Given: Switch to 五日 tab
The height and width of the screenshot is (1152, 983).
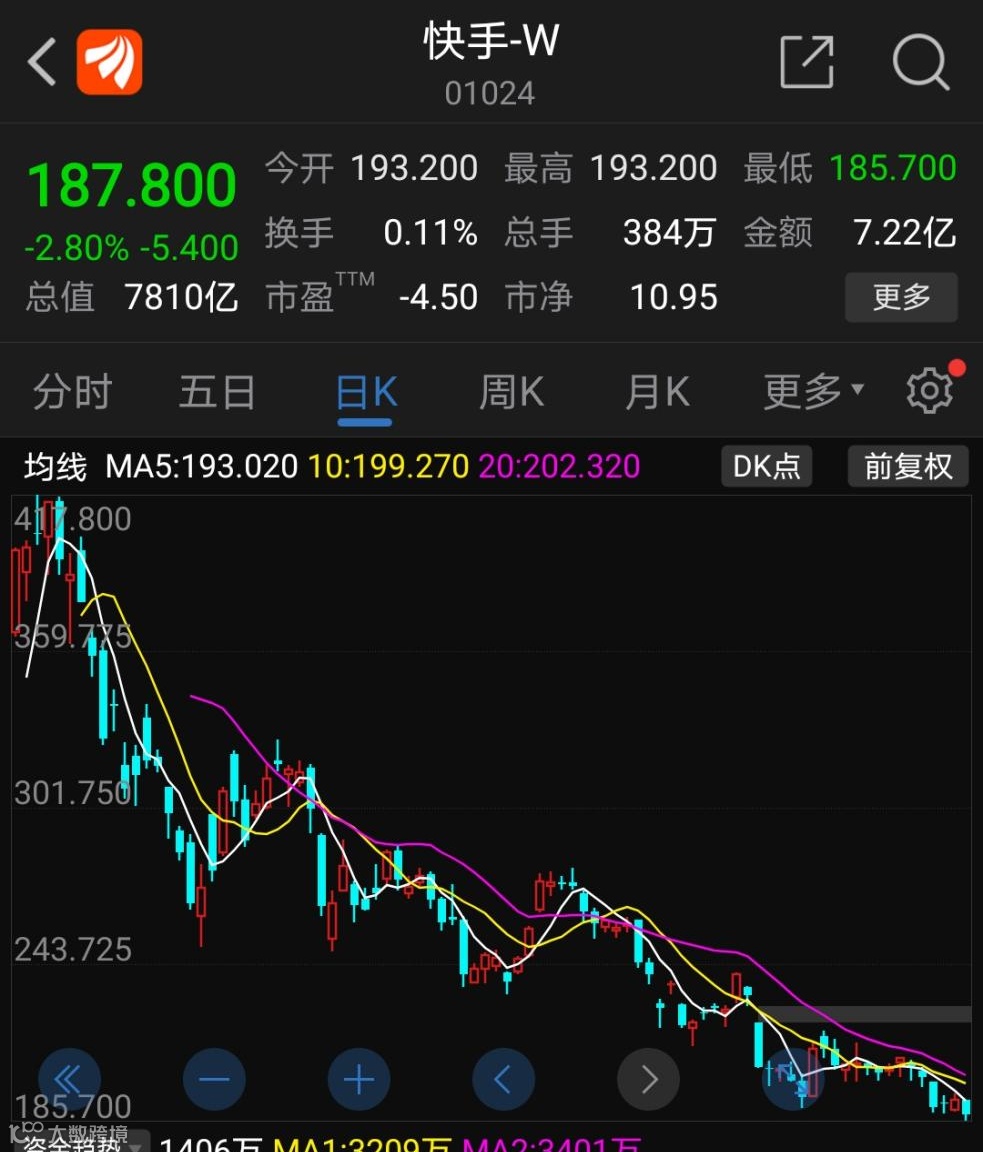Looking at the screenshot, I should coord(217,391).
